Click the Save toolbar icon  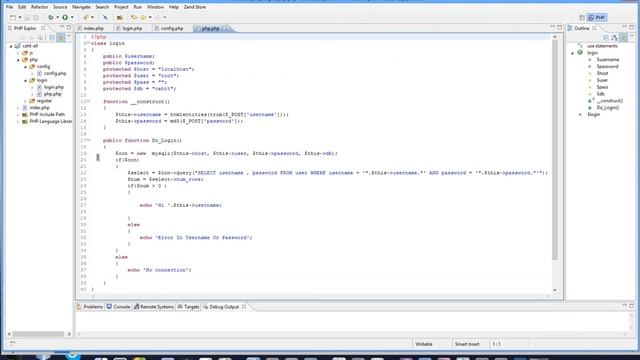pos(27,18)
